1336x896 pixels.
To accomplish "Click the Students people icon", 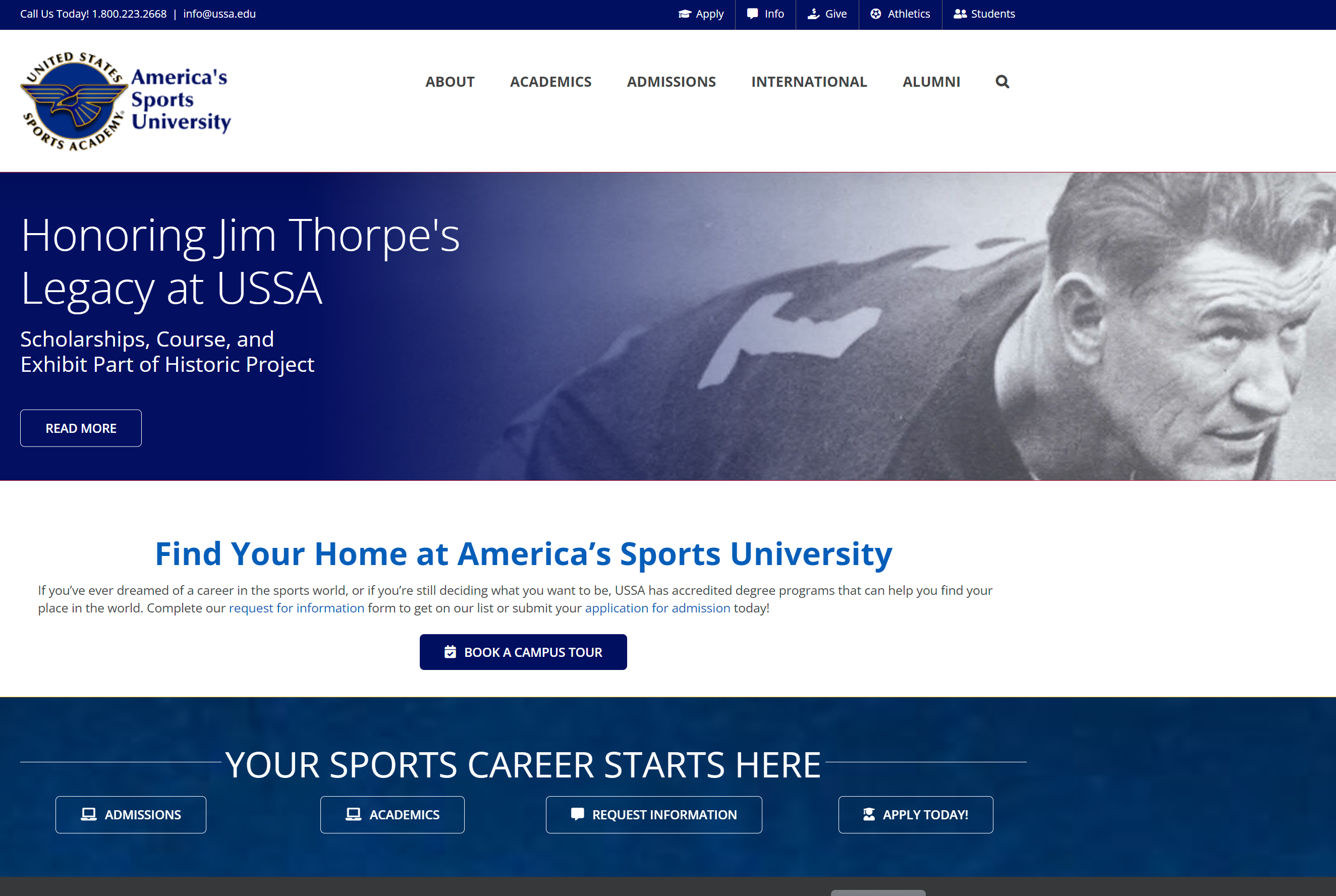I will 960,14.
